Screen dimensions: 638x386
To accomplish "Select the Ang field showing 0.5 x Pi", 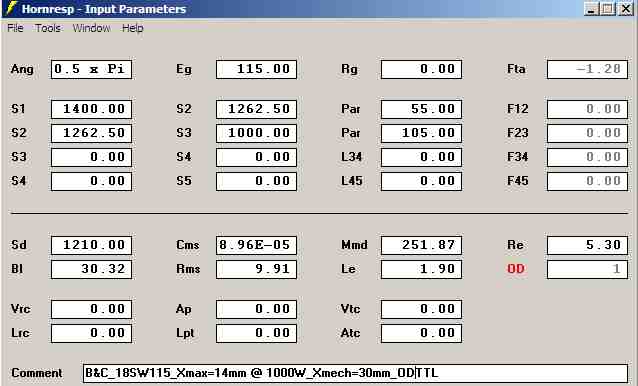I will (92, 70).
